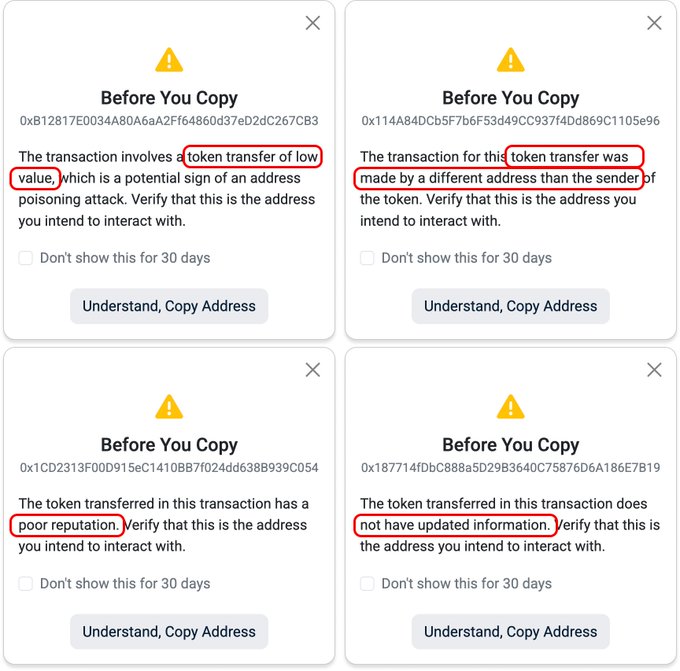680x671 pixels.
Task: Close the low value token transfer warning dialog
Action: tap(313, 23)
